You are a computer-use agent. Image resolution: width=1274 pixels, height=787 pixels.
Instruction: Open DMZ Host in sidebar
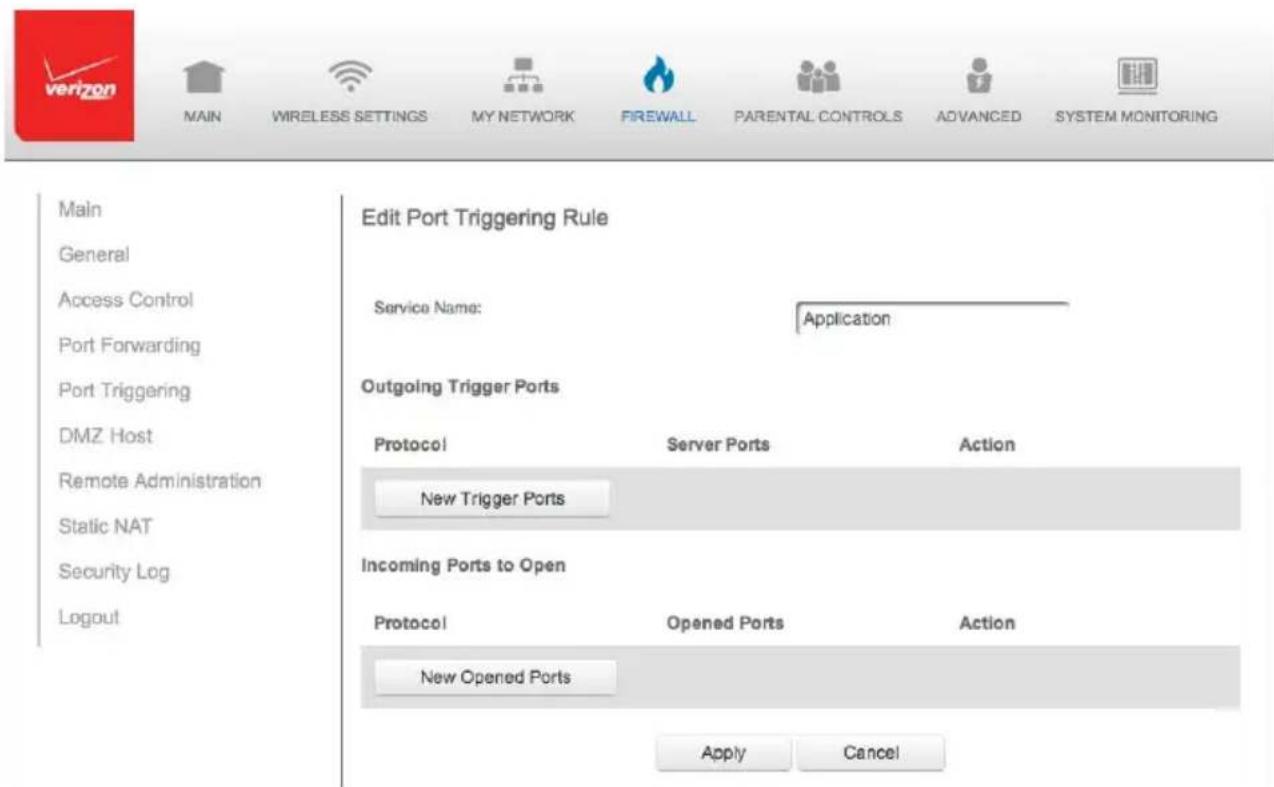(106, 436)
